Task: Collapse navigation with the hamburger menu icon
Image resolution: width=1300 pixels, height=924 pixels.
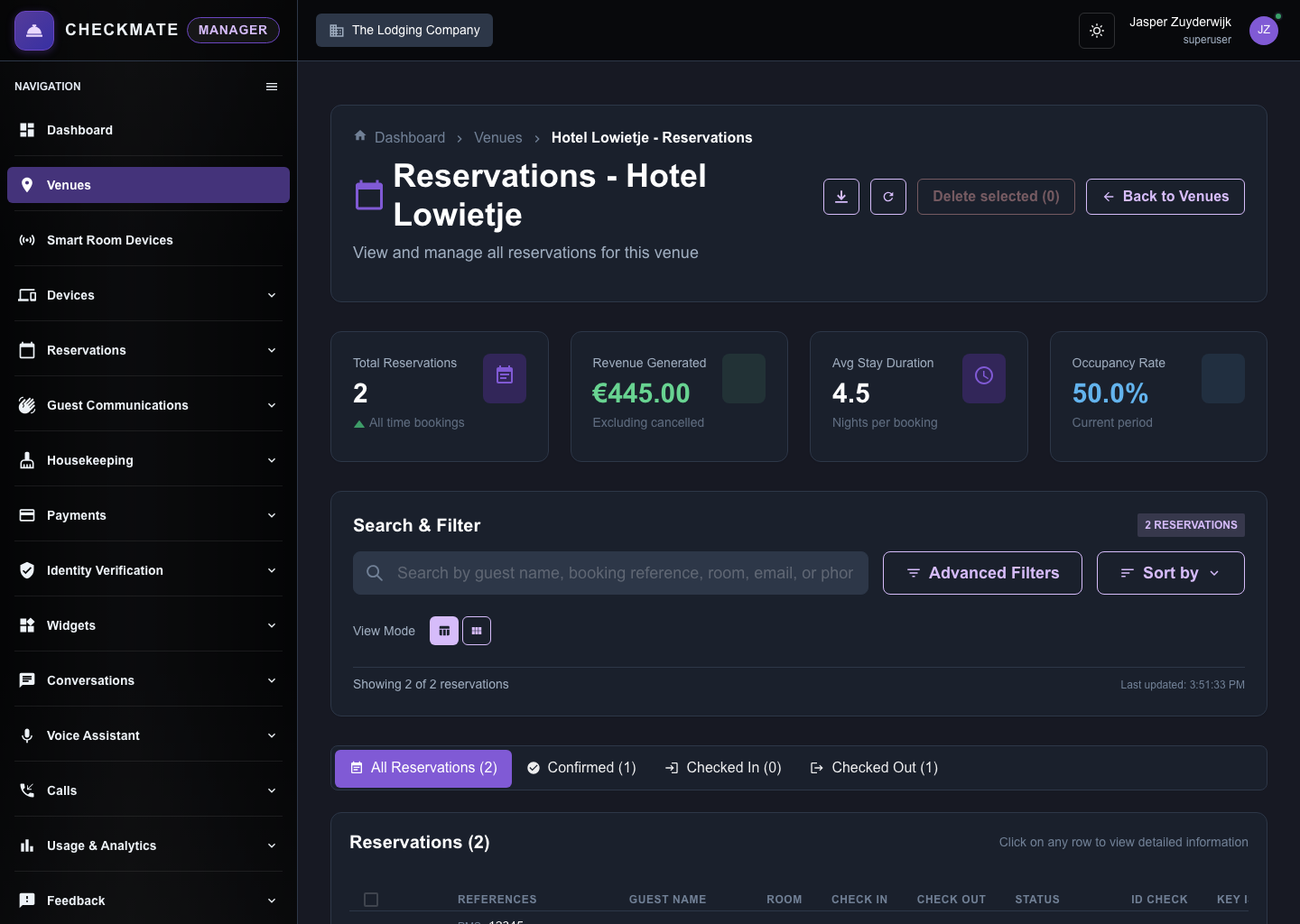Action: click(272, 87)
